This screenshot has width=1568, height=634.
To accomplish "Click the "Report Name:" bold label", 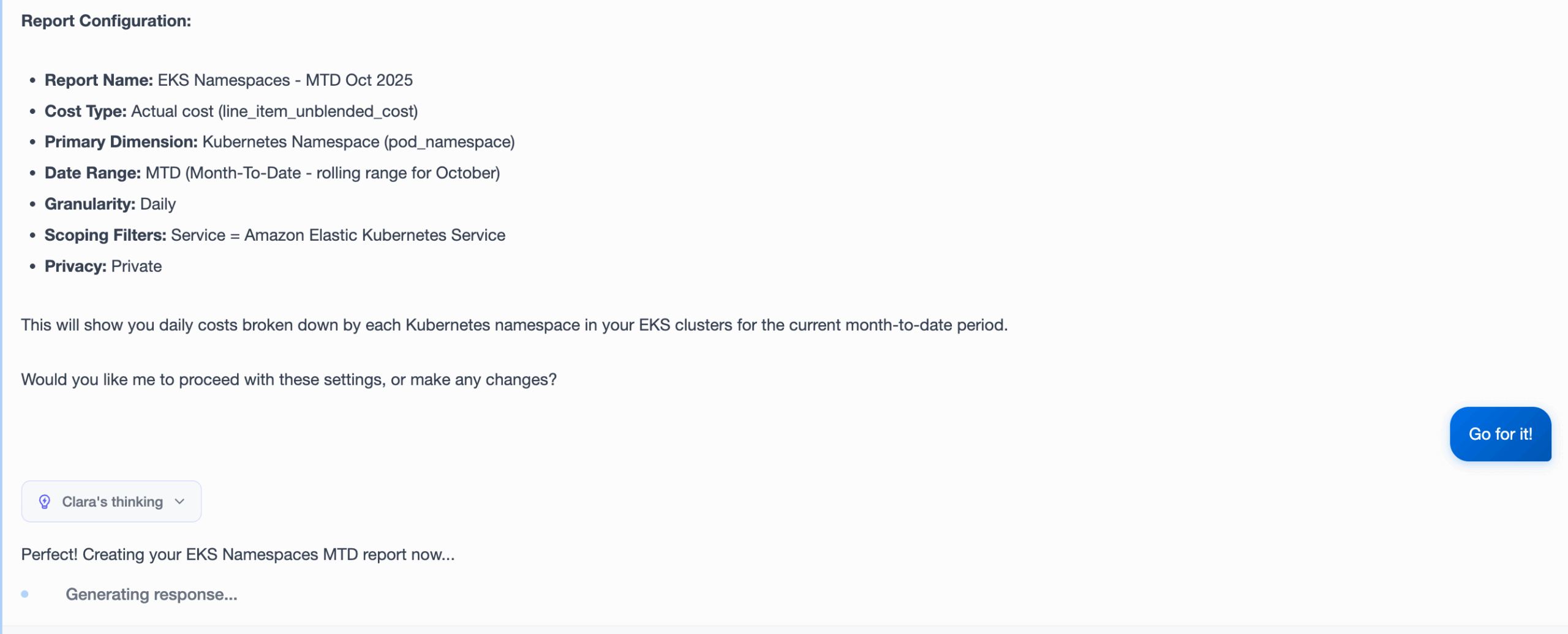I will (x=99, y=80).
